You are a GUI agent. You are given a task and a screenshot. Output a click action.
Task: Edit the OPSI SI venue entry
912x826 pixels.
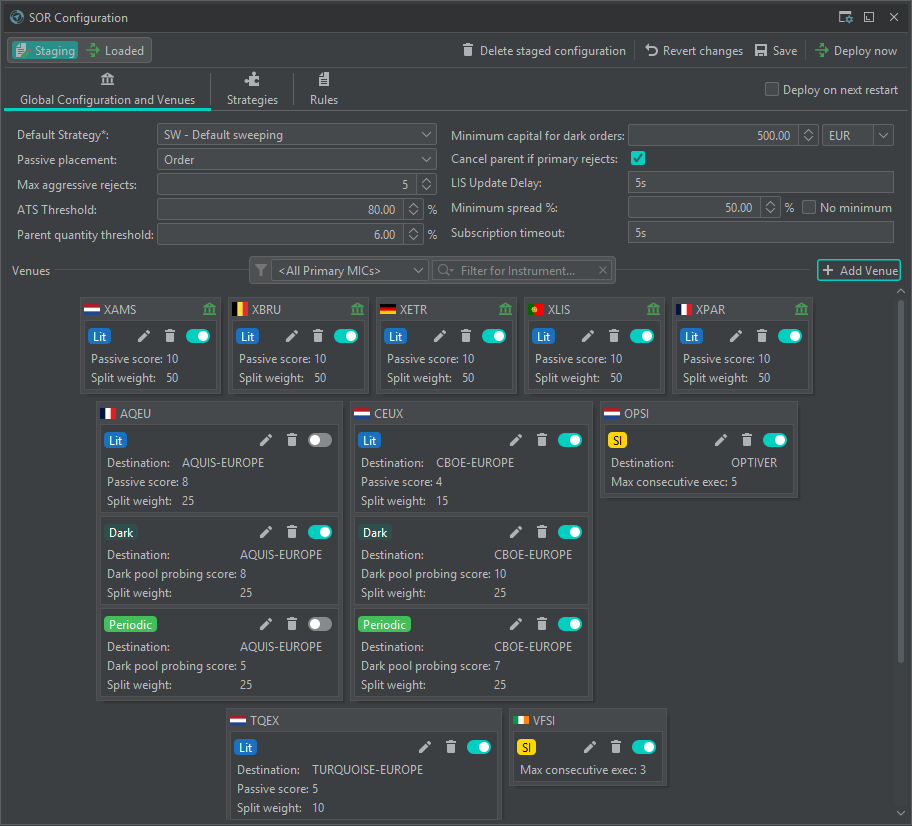pyautogui.click(x=721, y=440)
